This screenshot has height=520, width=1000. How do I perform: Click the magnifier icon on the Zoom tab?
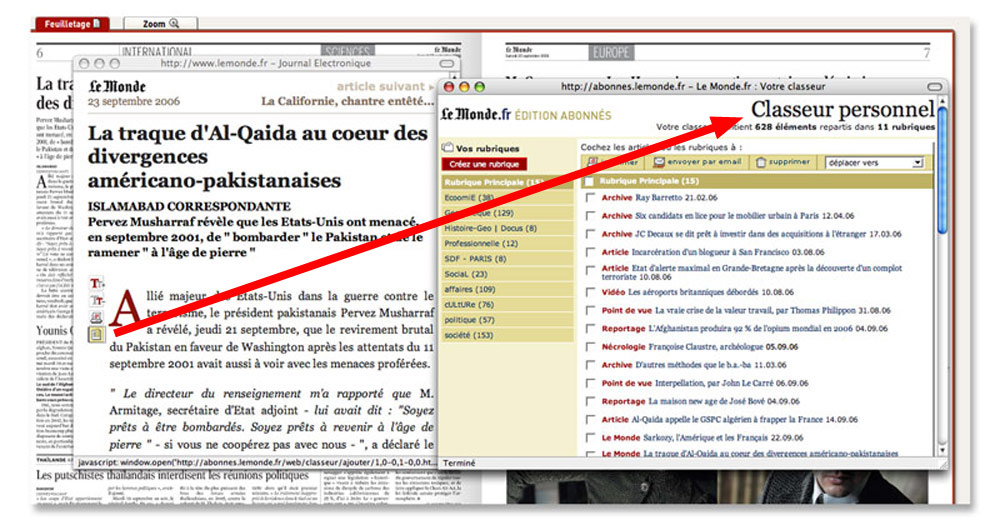173,24
